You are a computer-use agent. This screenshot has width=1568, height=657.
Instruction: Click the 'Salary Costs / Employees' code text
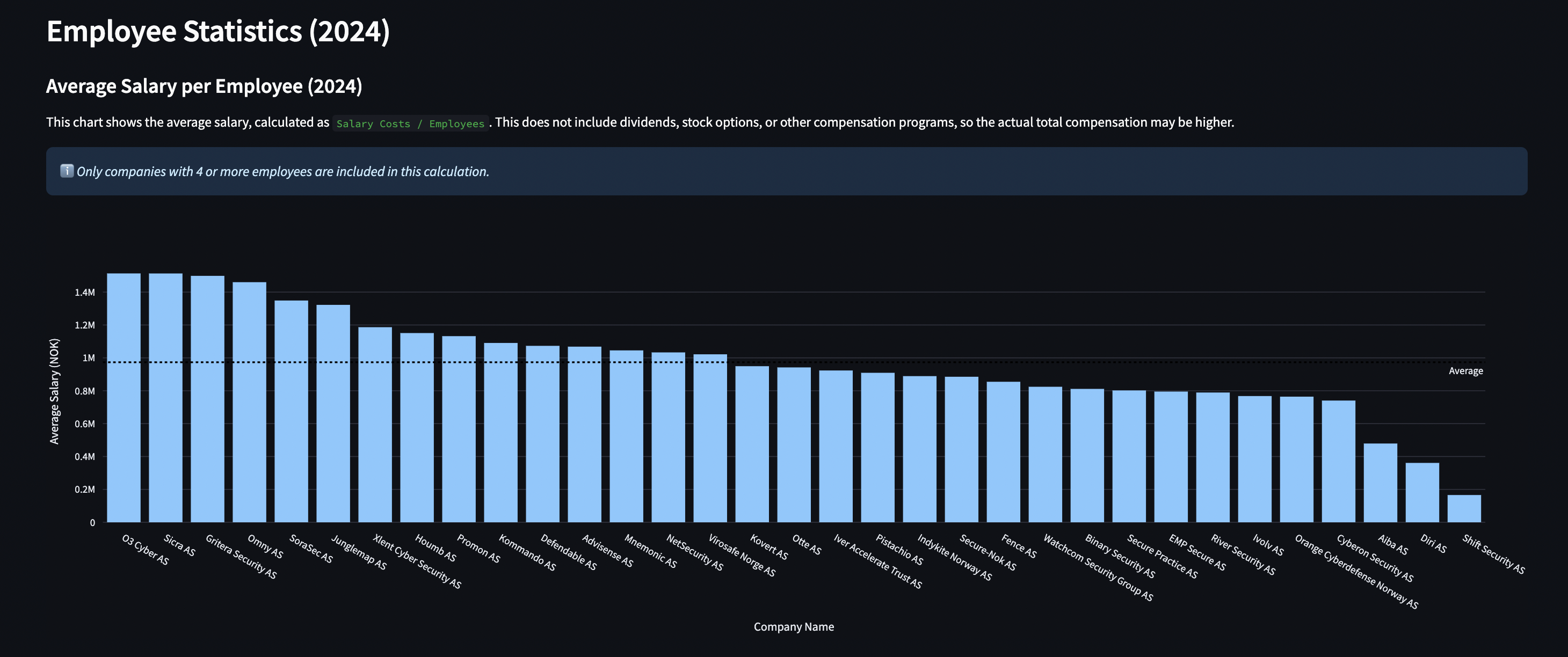tap(410, 123)
